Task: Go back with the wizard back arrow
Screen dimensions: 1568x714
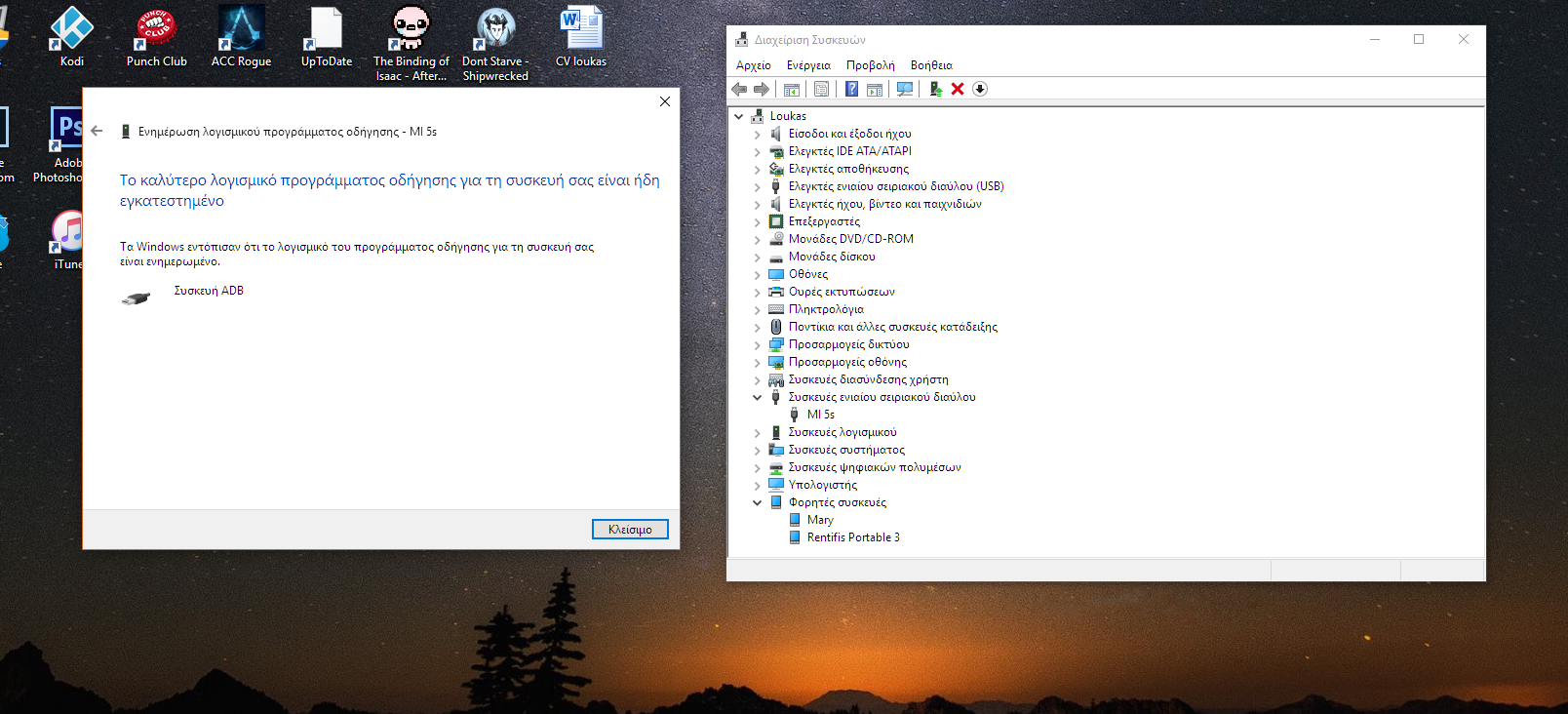Action: point(97,131)
